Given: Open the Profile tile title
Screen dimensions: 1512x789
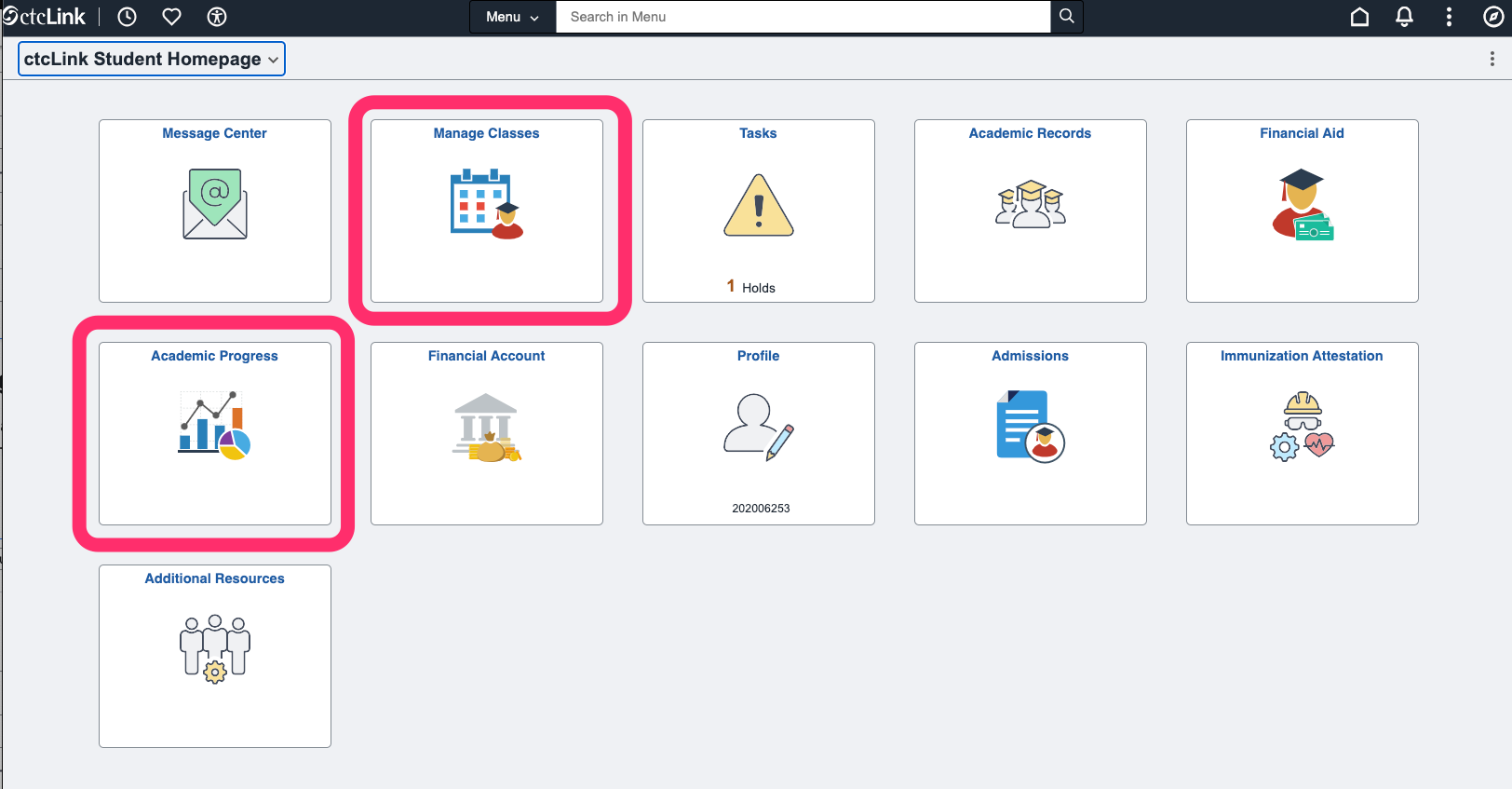Looking at the screenshot, I should tap(759, 356).
